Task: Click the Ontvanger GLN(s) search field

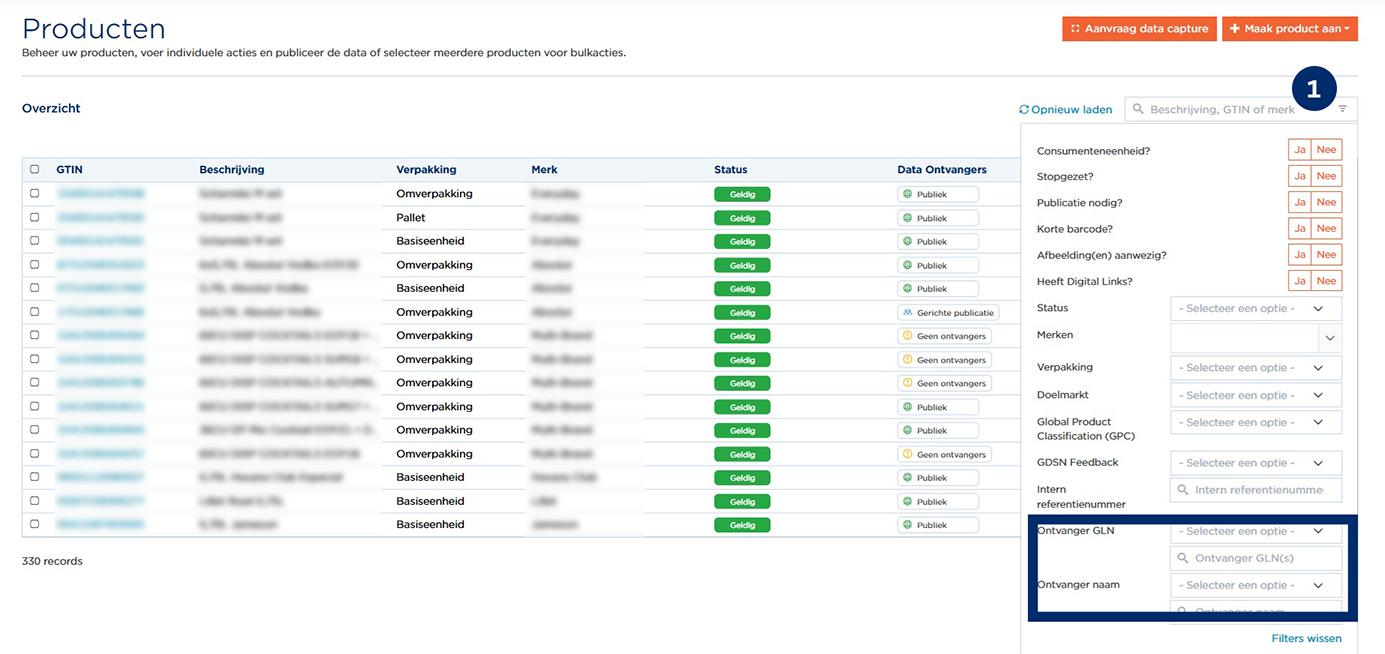Action: [x=1256, y=558]
